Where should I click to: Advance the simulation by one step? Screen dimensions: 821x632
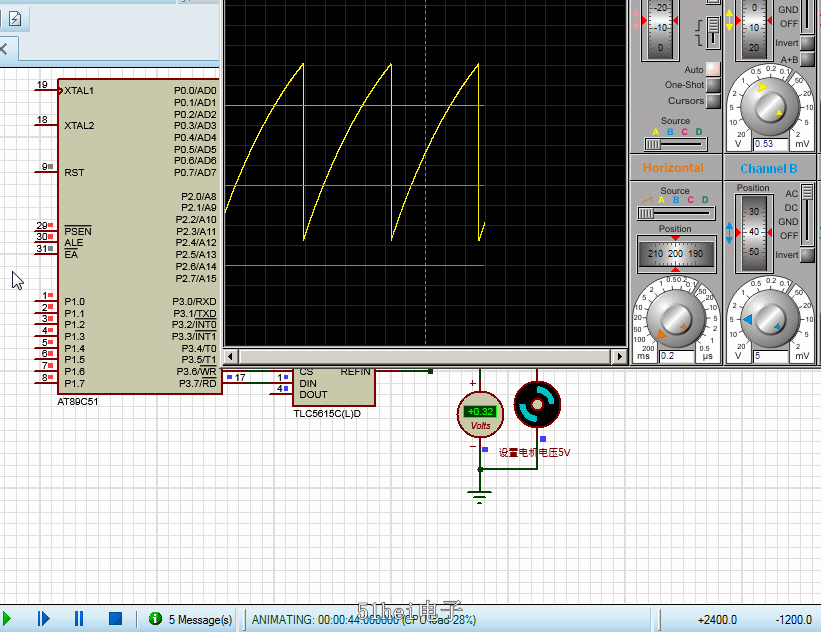coord(43,619)
